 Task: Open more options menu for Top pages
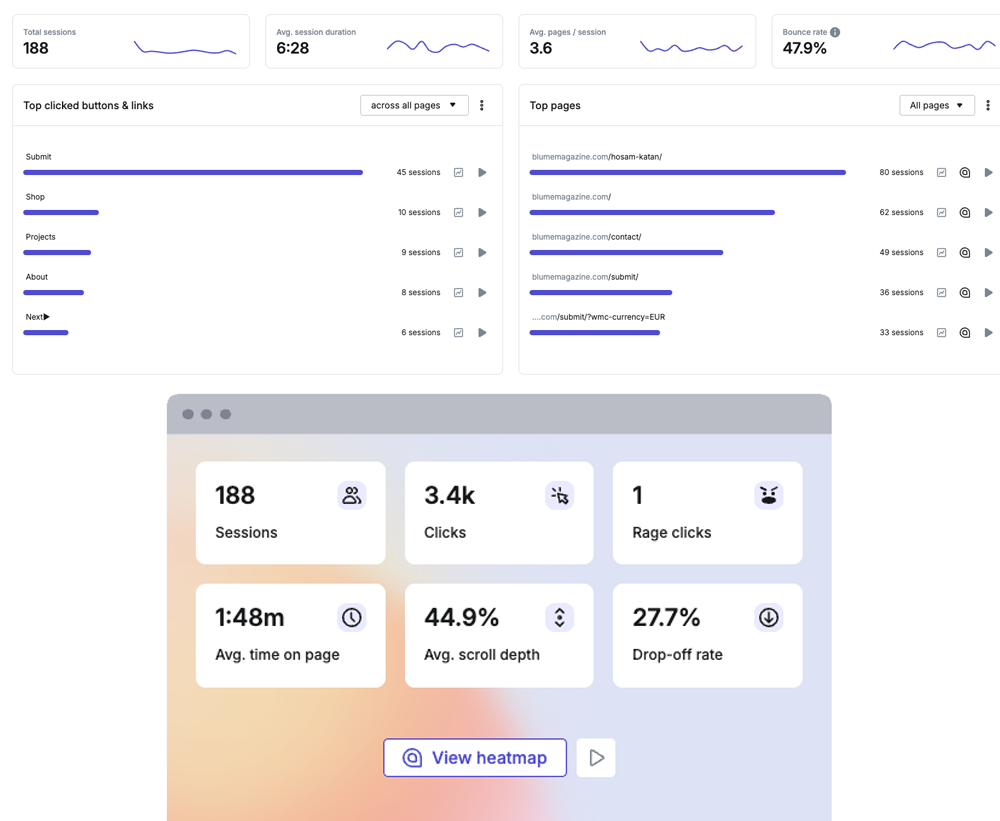click(x=988, y=105)
